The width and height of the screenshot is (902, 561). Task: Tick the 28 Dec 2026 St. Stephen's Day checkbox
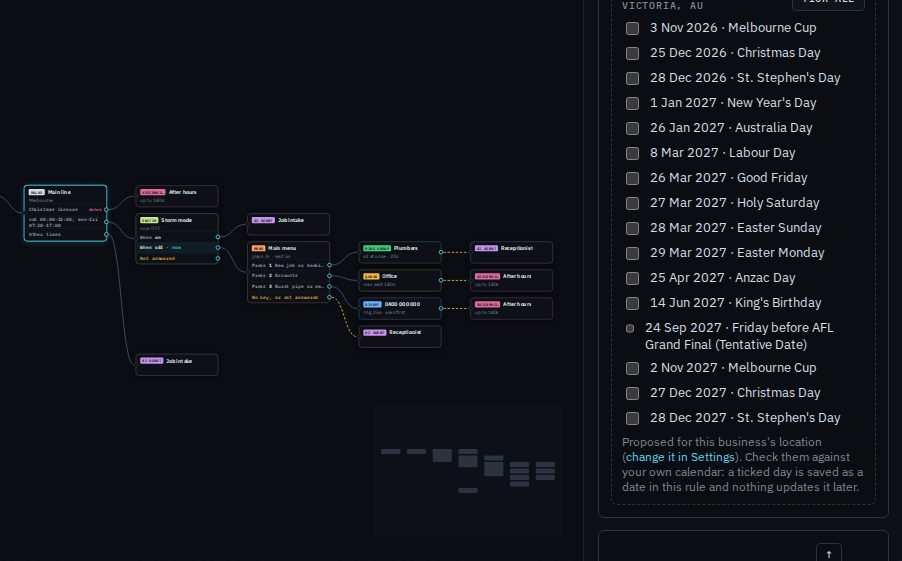coord(632,78)
